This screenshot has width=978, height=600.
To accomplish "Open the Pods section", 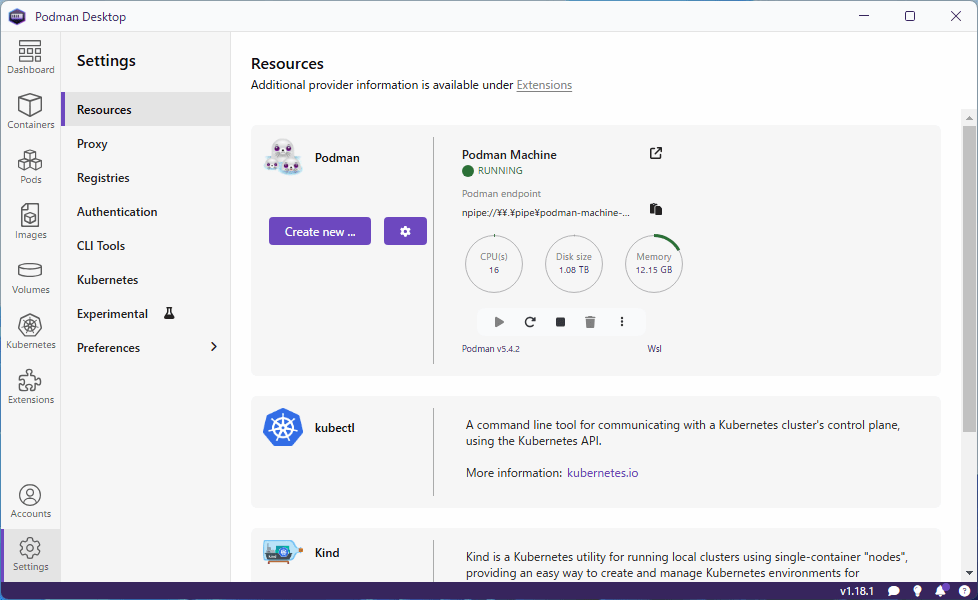I will coord(31,167).
